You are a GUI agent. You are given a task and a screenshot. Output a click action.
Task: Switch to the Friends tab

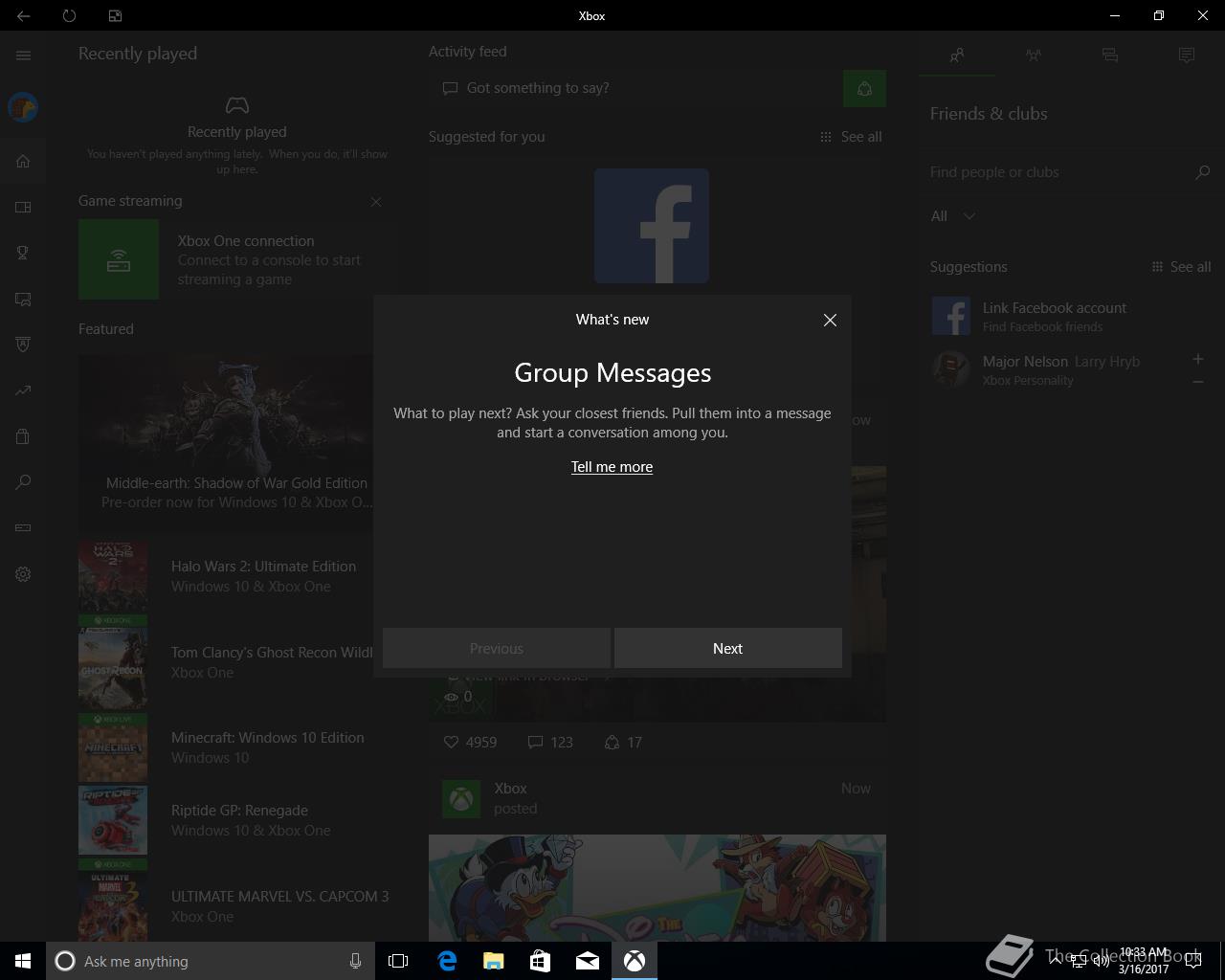pyautogui.click(x=957, y=56)
